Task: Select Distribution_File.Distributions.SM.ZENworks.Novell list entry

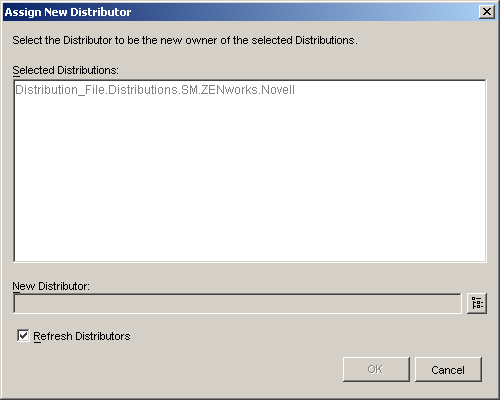Action: click(155, 90)
